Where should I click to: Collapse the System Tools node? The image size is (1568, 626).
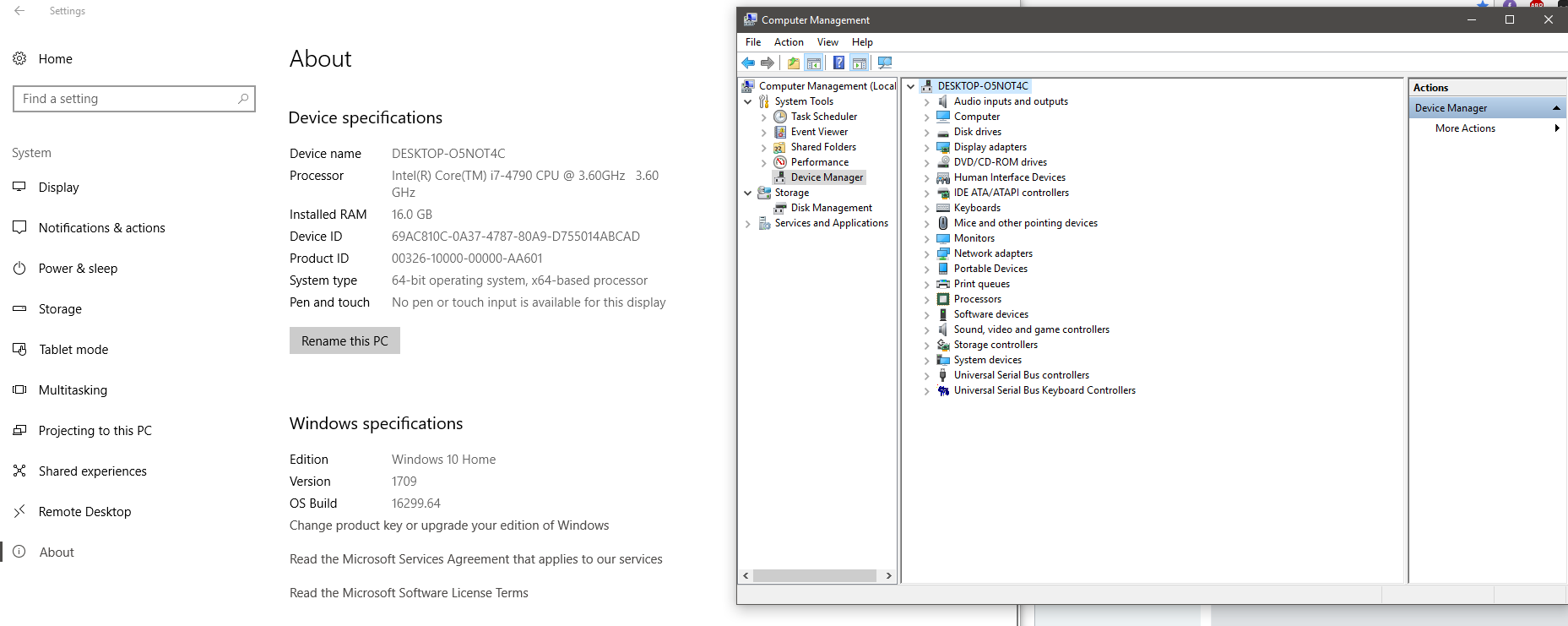[x=748, y=101]
